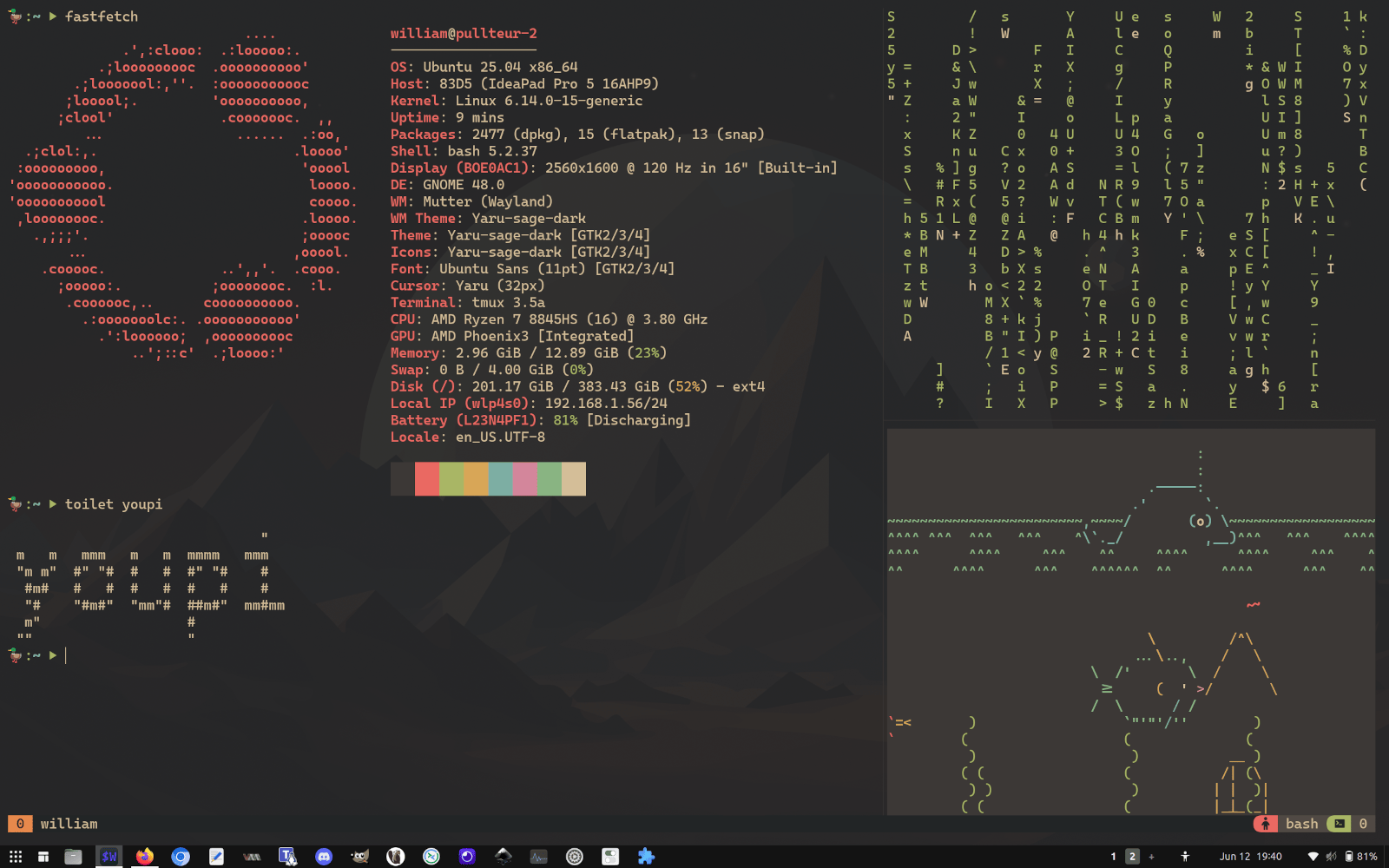Launch Chromium from the taskbar

(181, 858)
